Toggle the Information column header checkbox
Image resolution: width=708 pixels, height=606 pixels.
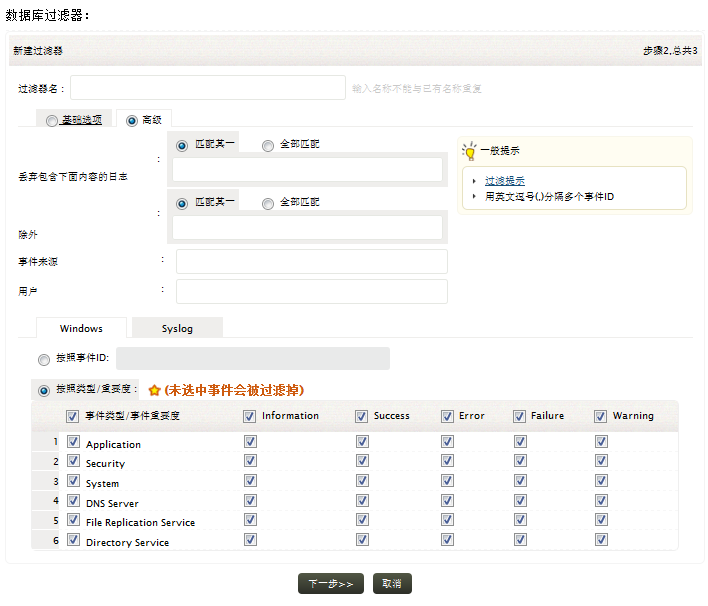click(x=250, y=416)
